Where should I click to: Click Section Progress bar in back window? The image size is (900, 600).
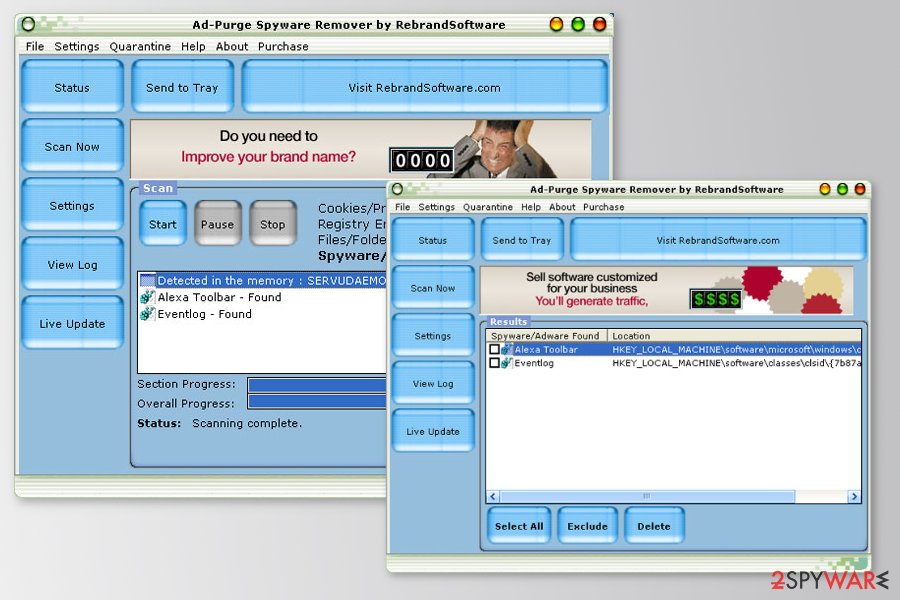pos(317,385)
